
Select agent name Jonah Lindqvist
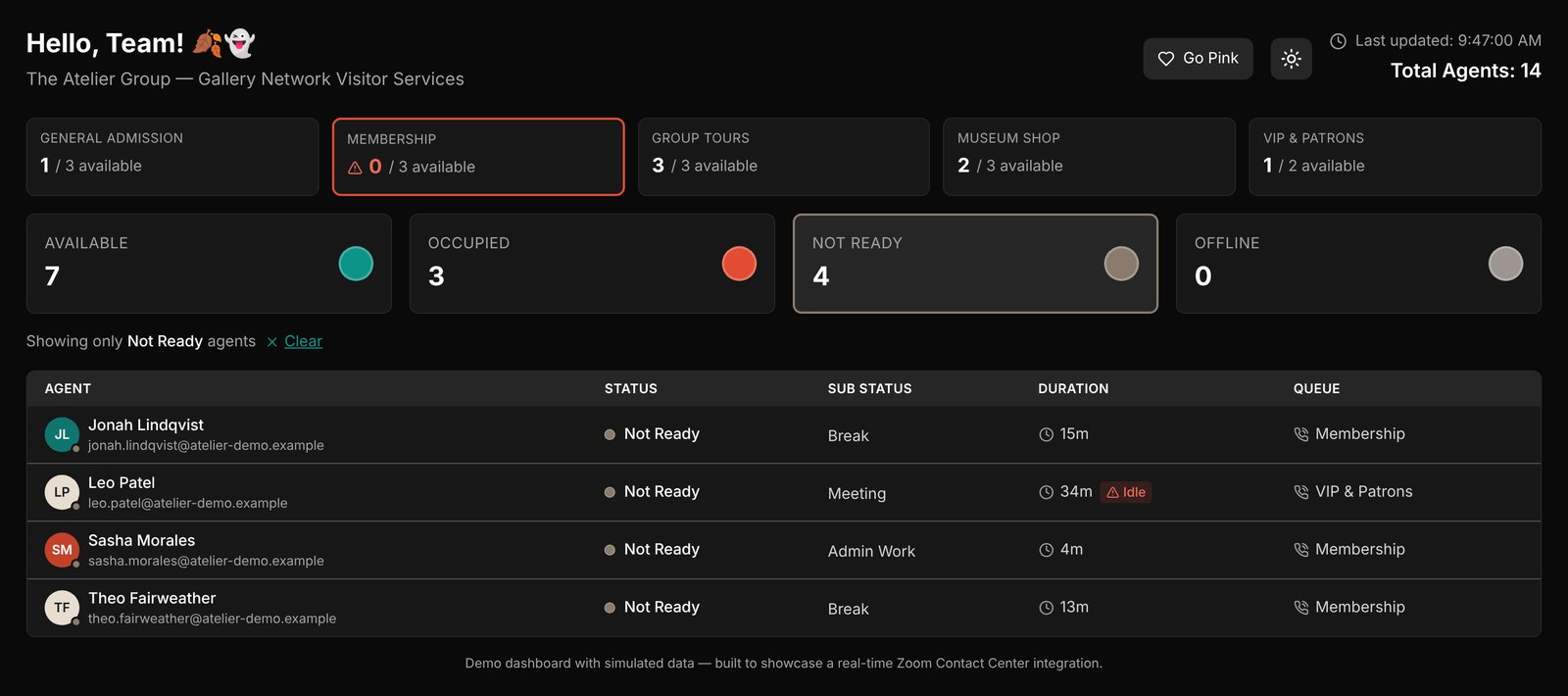(146, 425)
